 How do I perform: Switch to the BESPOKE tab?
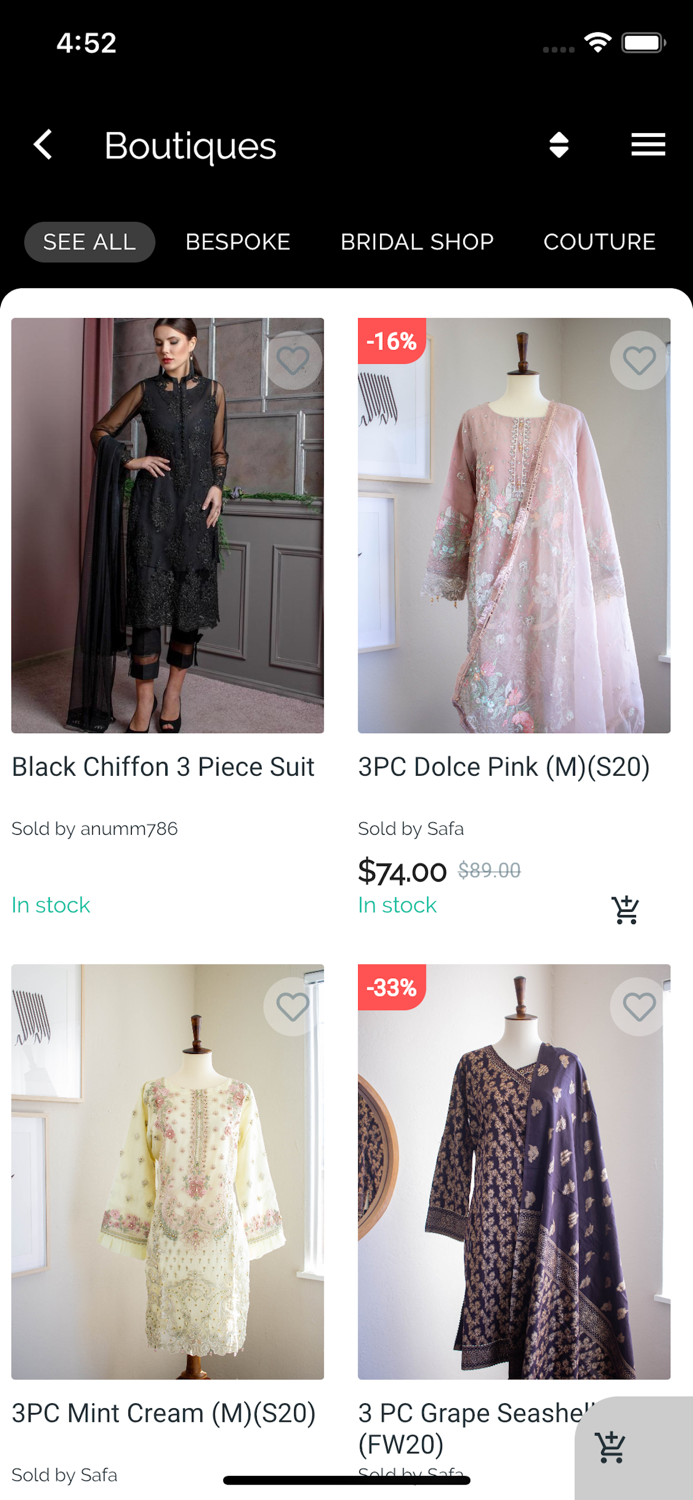[238, 242]
